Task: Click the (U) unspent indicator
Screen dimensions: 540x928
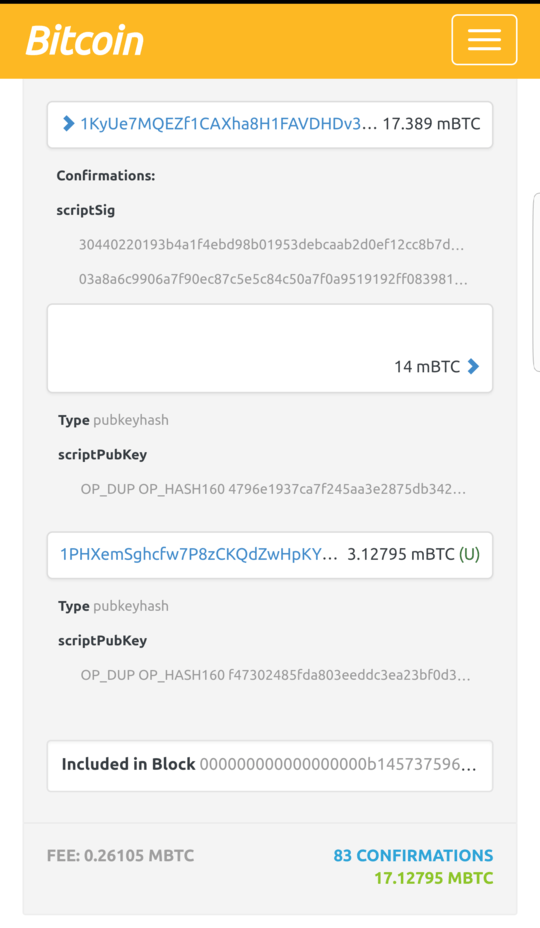Action: pos(470,555)
